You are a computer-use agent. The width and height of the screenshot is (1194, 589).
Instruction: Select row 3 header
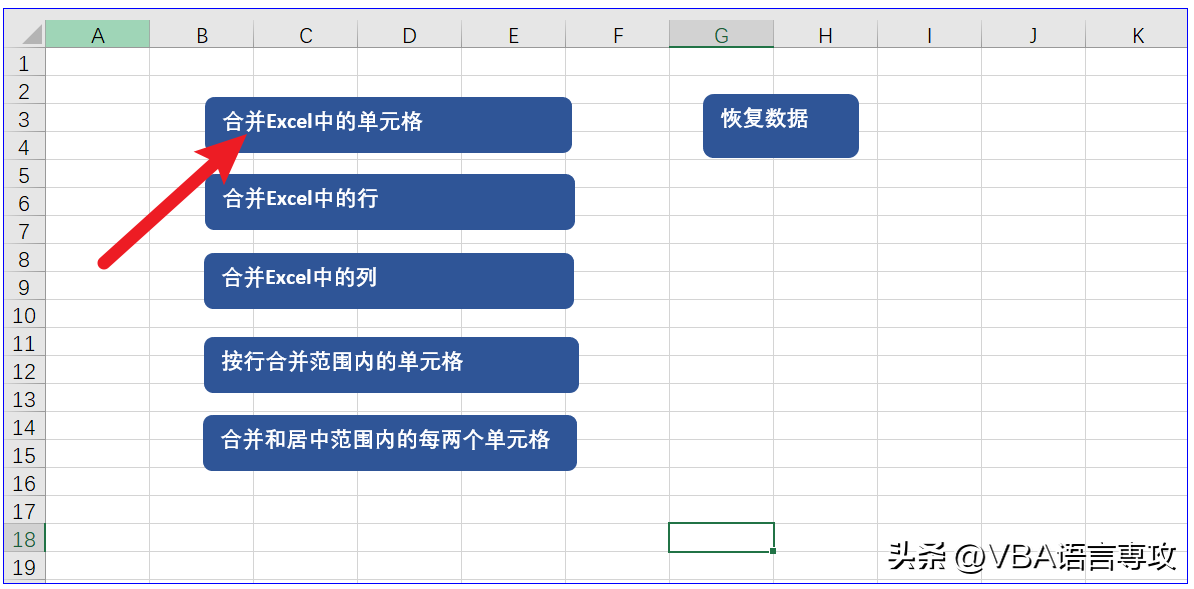click(x=25, y=119)
